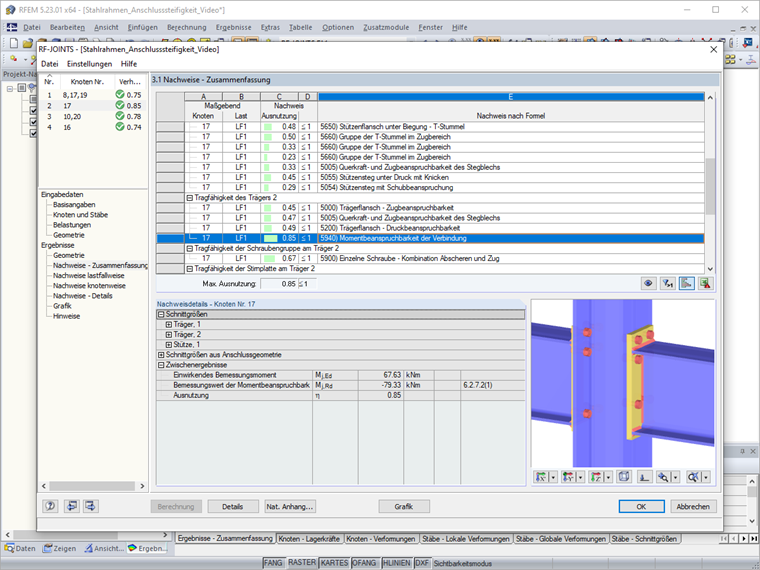
Task: Click the previous table arrow icon
Action: 71,506
